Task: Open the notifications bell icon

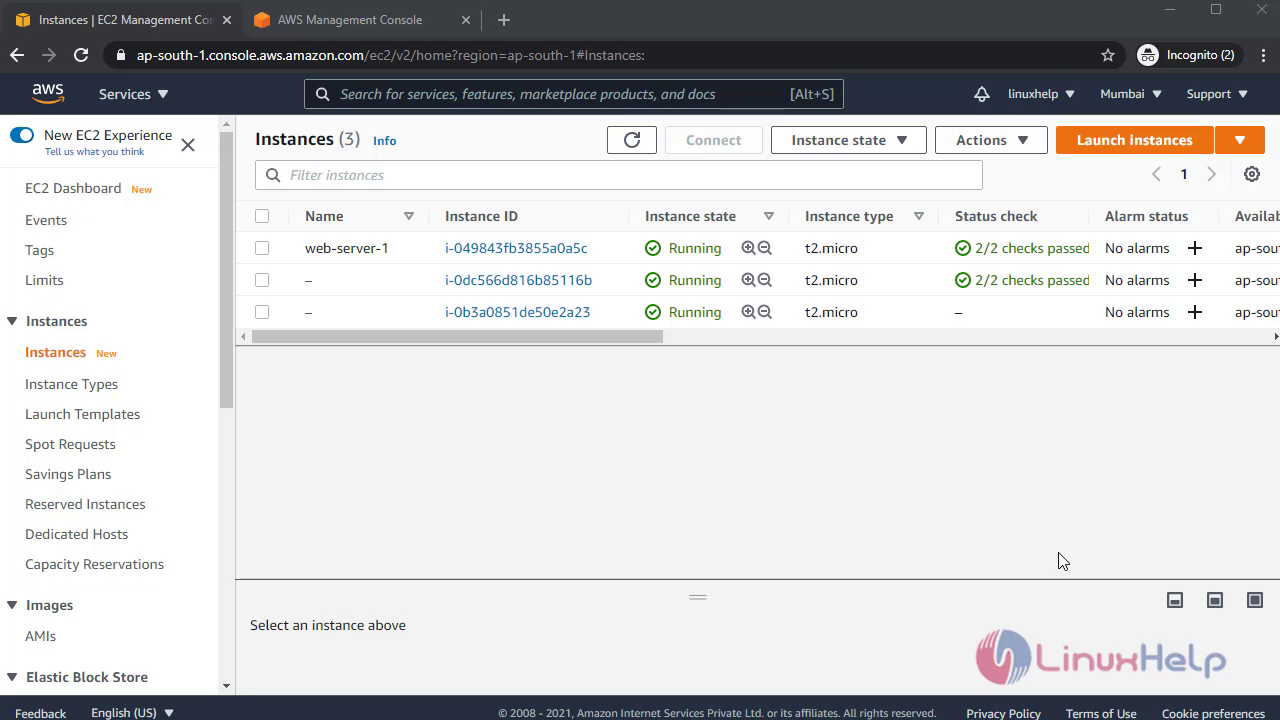Action: (982, 94)
